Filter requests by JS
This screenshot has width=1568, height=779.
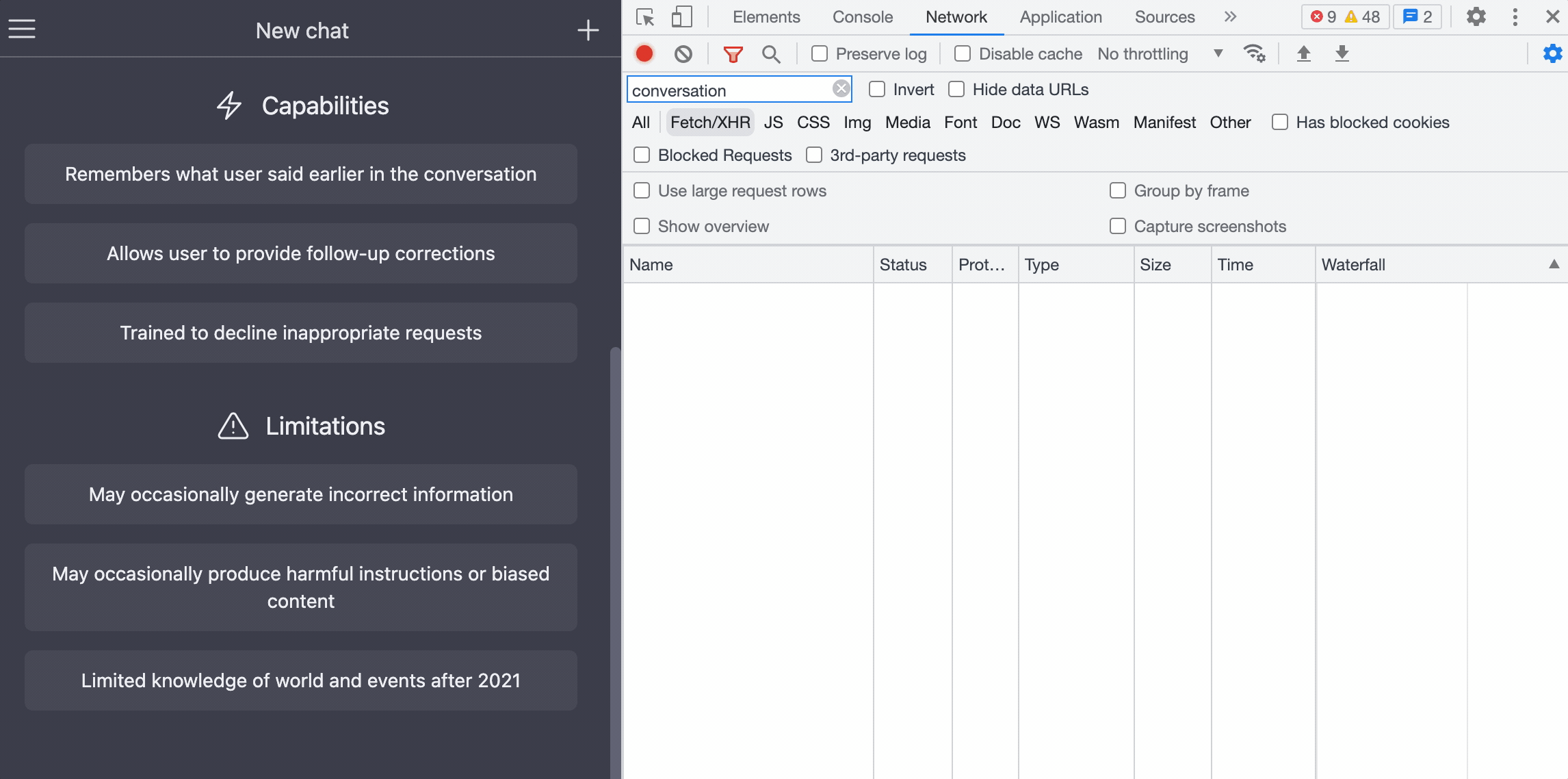click(774, 123)
